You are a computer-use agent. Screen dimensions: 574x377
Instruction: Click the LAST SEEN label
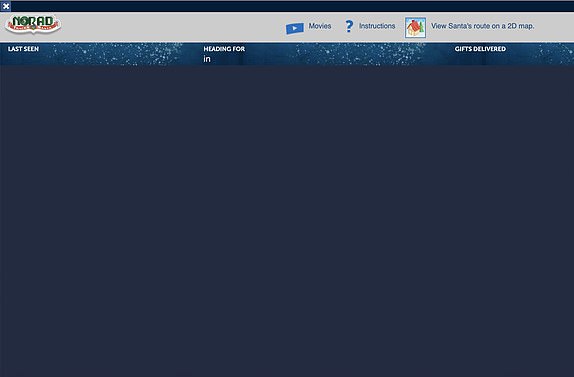[23, 49]
